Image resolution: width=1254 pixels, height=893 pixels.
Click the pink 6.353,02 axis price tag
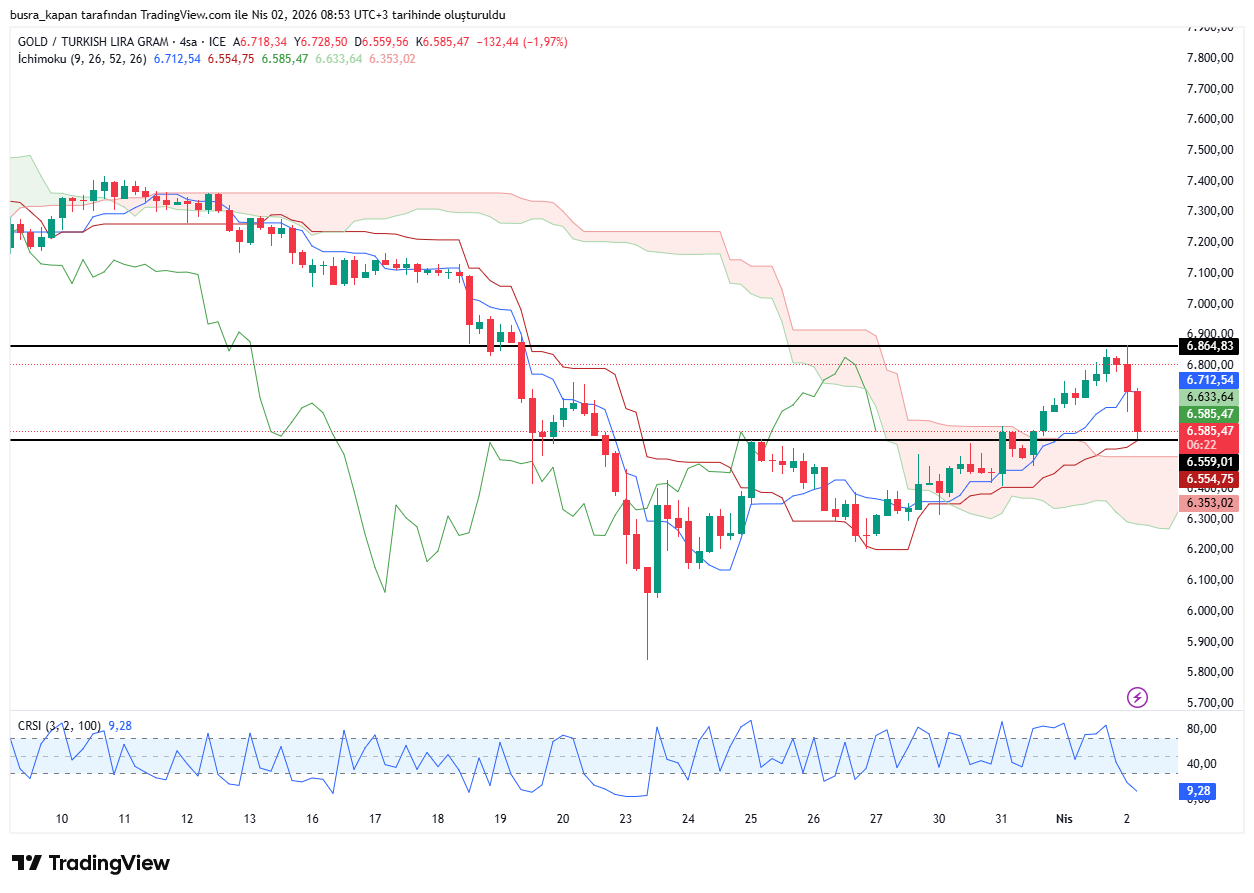pyautogui.click(x=1210, y=503)
